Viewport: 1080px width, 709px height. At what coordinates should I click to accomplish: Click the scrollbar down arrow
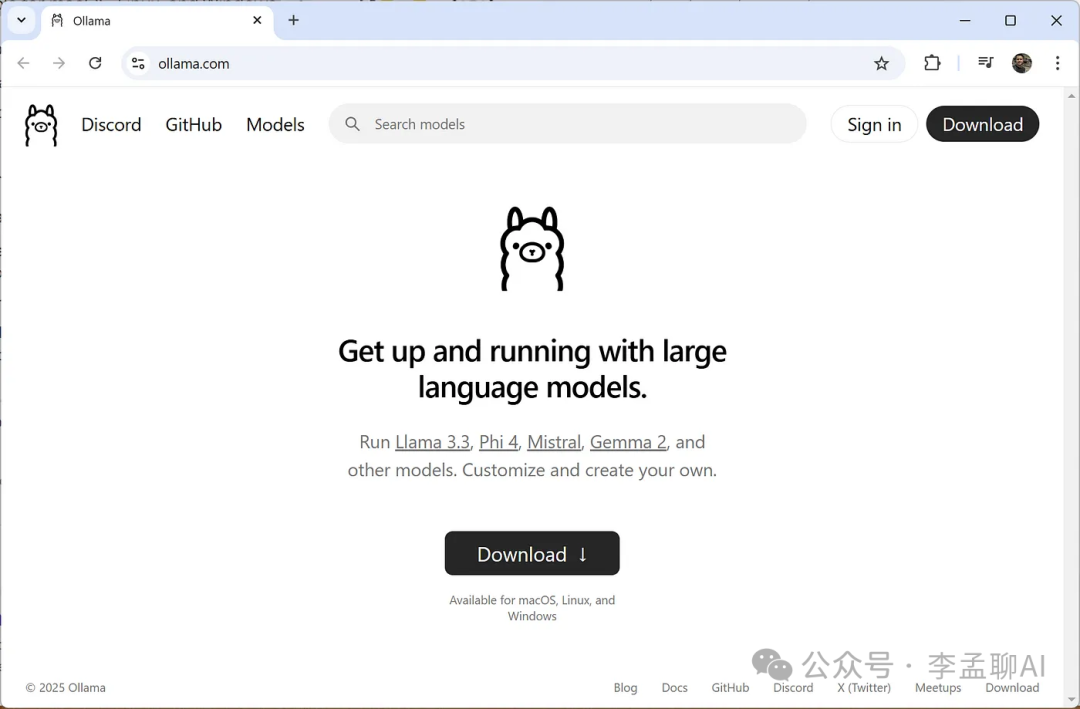pyautogui.click(x=1072, y=700)
